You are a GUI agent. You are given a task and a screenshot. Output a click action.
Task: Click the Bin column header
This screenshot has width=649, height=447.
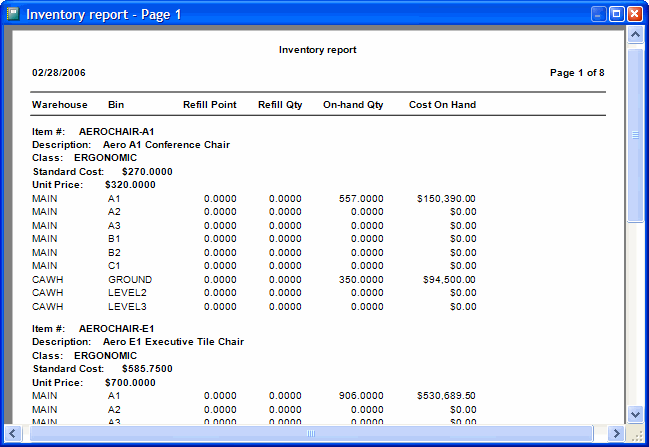(116, 105)
